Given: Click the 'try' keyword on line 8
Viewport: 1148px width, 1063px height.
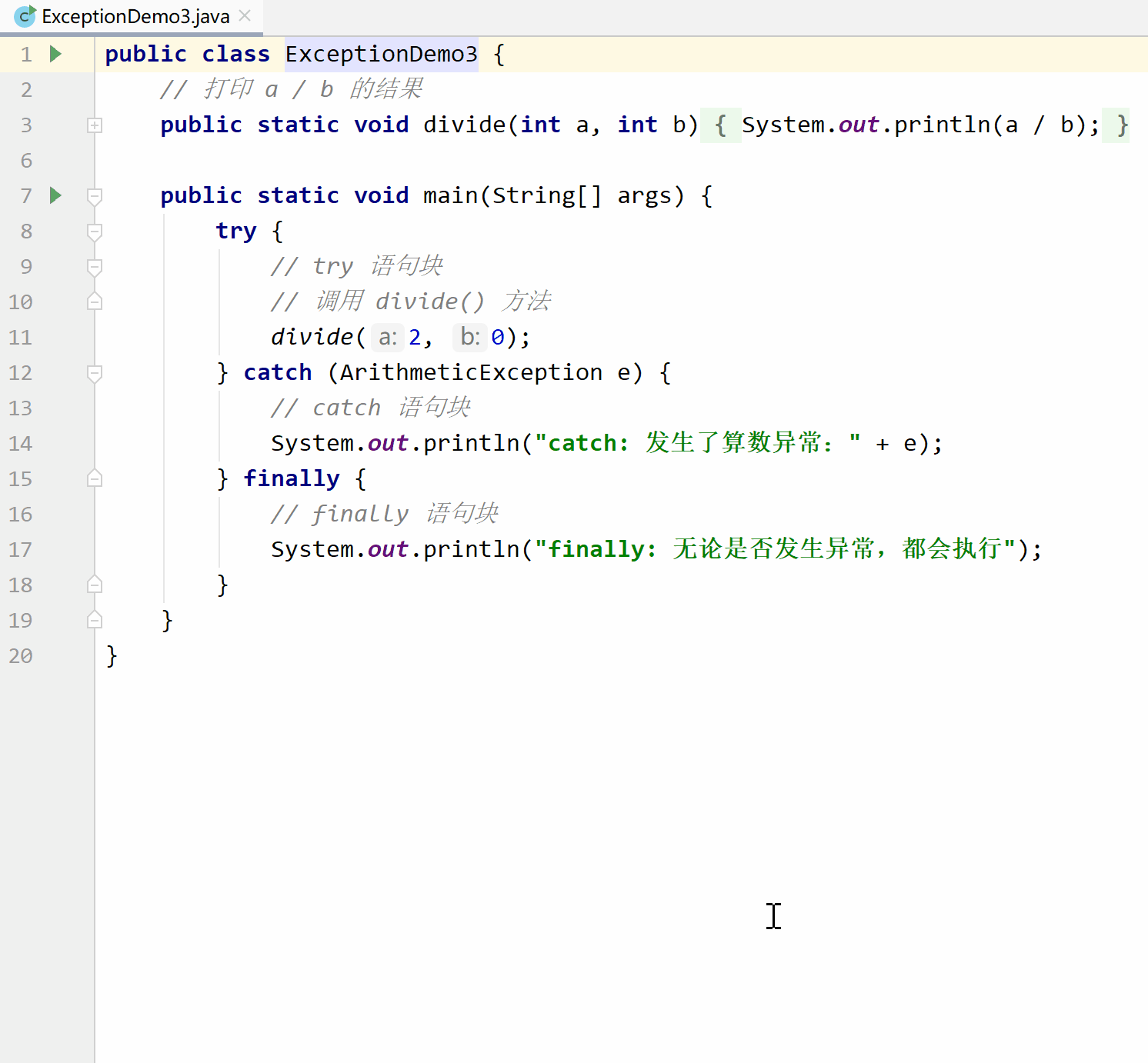Looking at the screenshot, I should click(236, 231).
